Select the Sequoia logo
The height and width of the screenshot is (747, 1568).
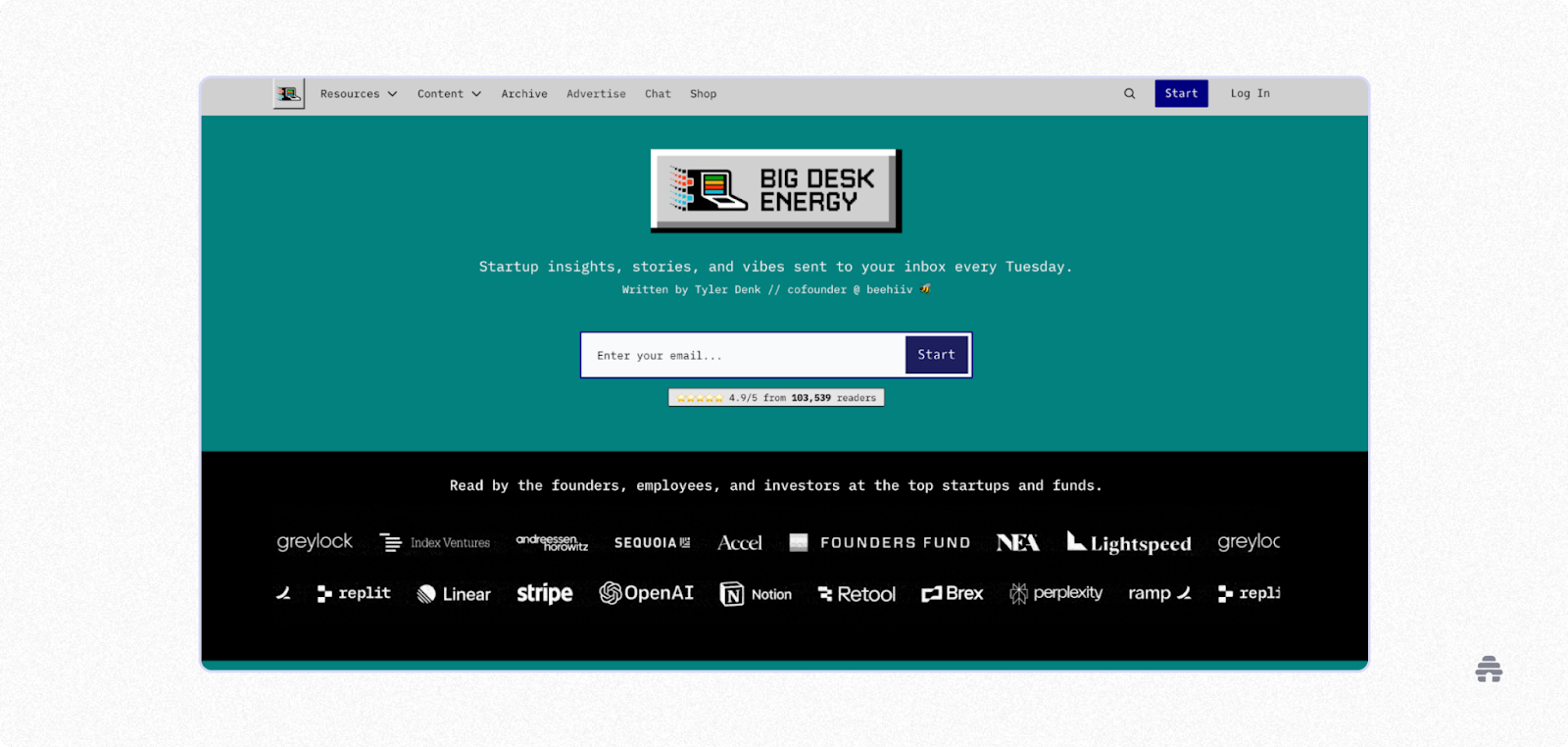point(652,542)
